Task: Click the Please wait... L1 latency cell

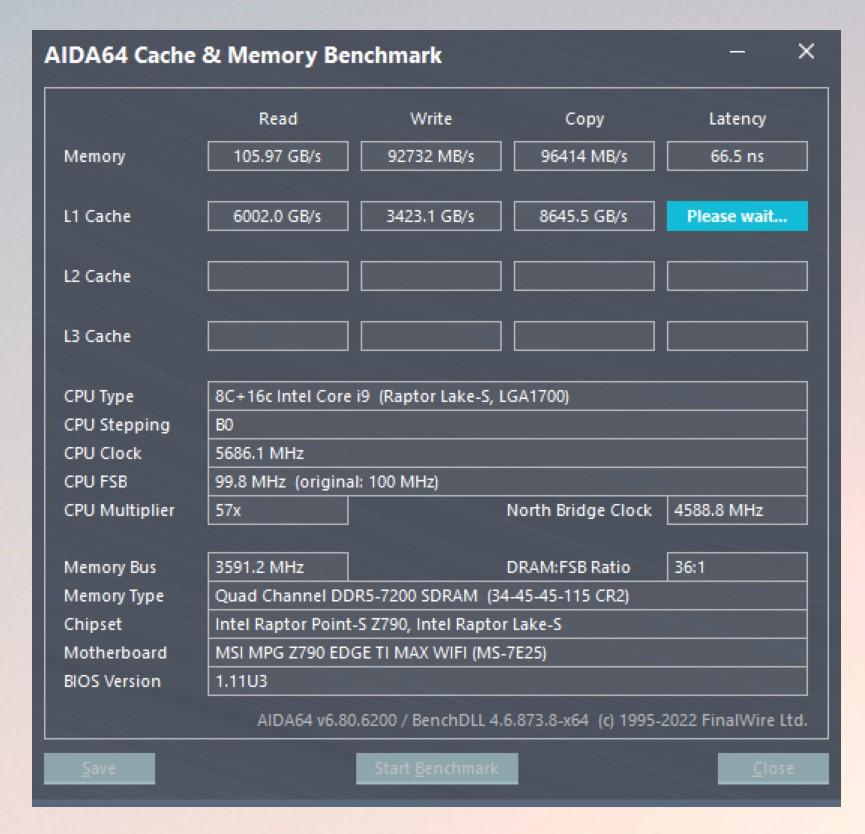Action: [x=737, y=216]
